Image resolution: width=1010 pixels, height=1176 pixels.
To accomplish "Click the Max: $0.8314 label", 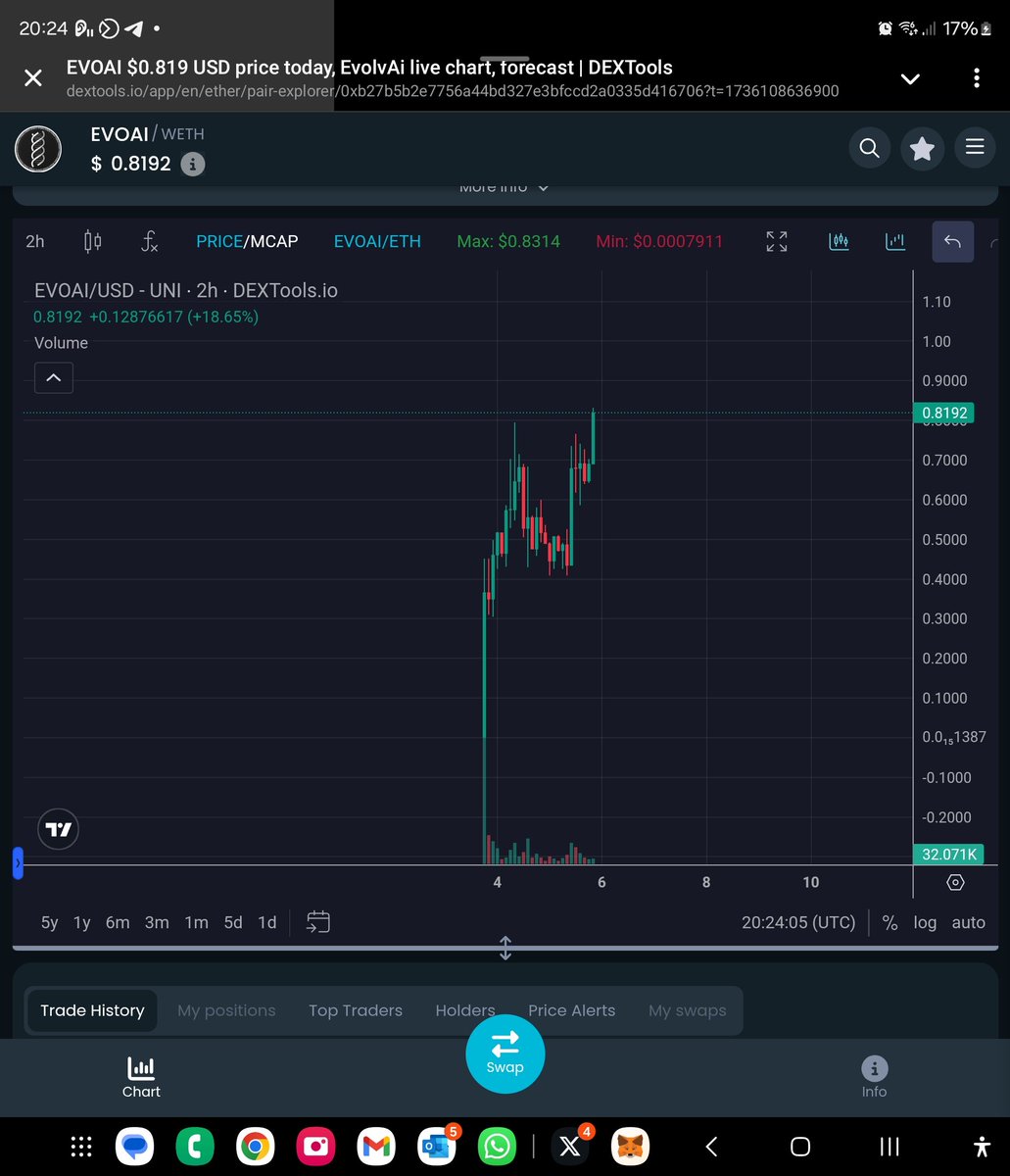I will tap(508, 241).
